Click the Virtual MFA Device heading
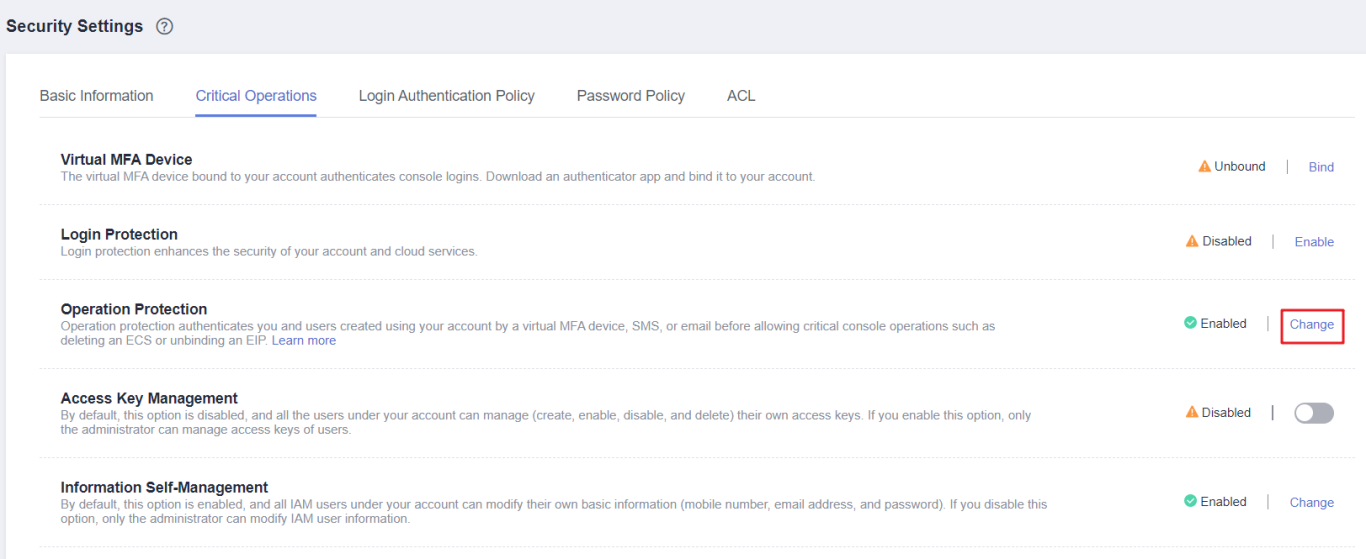This screenshot has width=1366, height=559. [x=126, y=159]
